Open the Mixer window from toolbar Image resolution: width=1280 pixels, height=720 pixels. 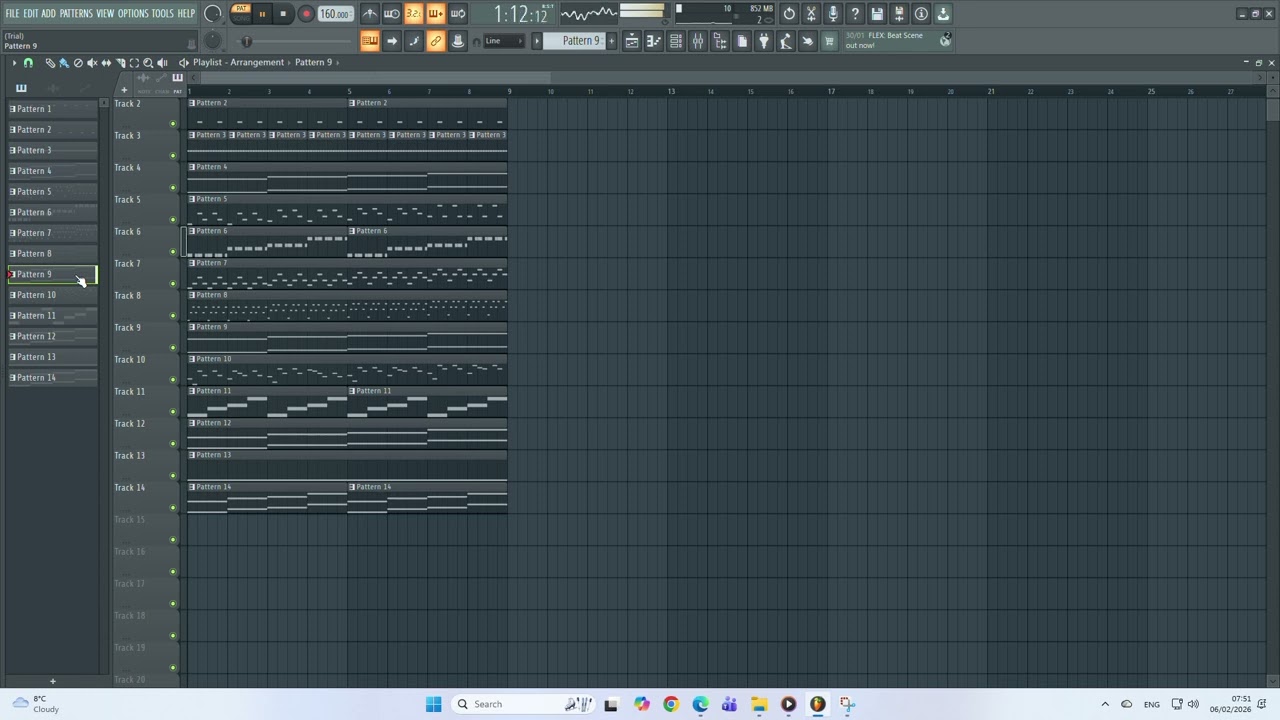(x=698, y=41)
